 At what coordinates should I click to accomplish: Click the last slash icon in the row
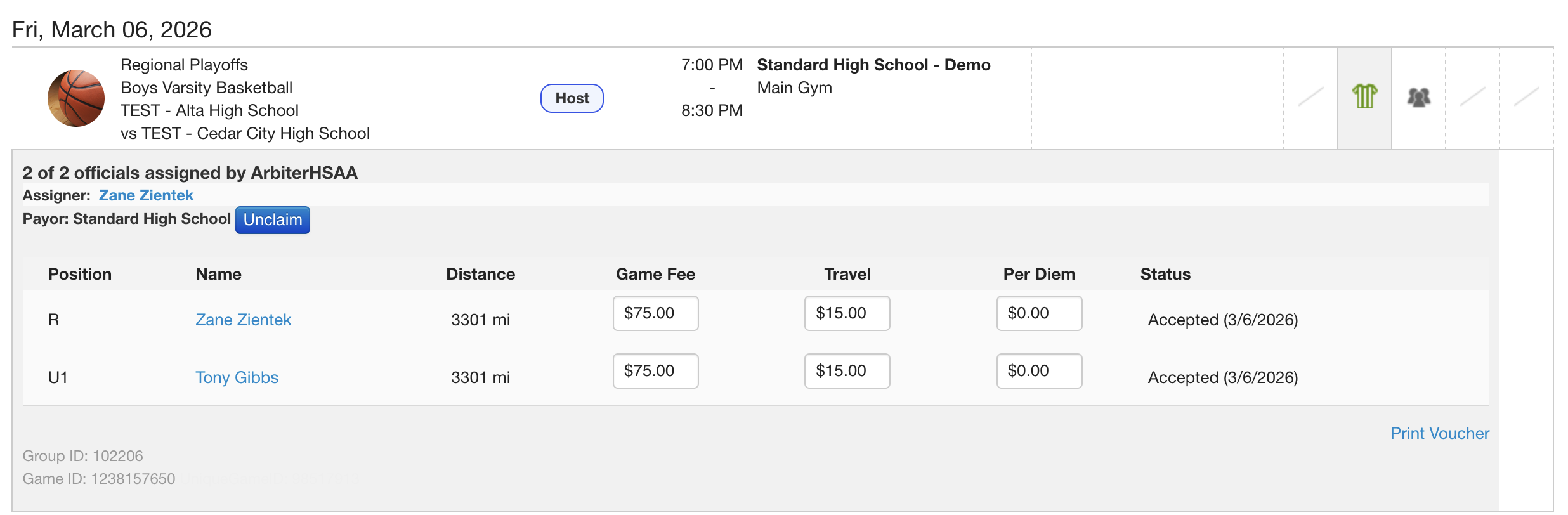(1526, 97)
